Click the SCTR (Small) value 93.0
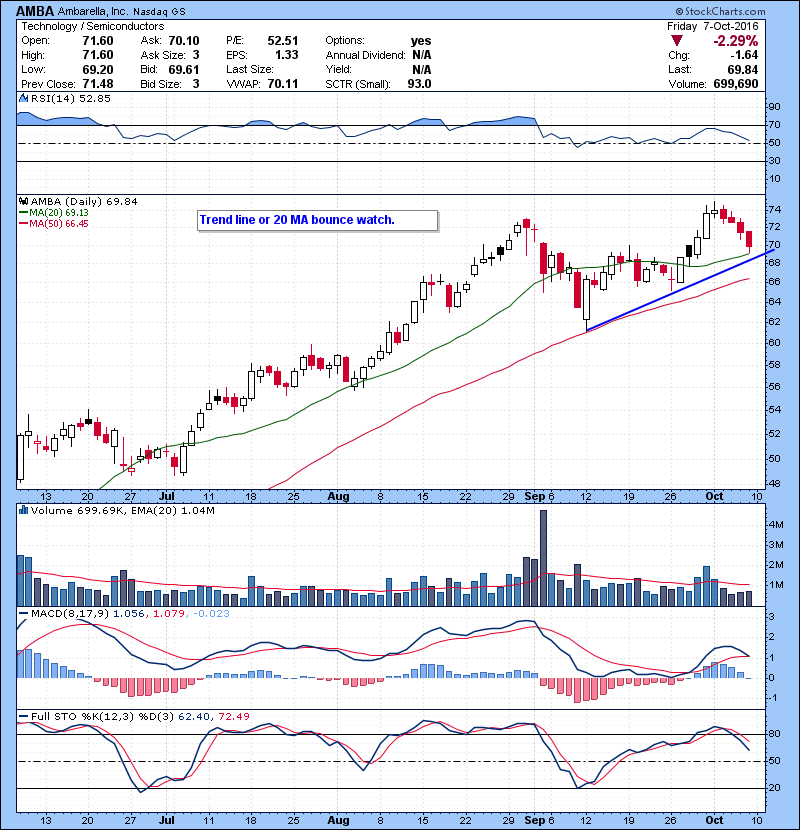The height and width of the screenshot is (830, 800). [419, 84]
